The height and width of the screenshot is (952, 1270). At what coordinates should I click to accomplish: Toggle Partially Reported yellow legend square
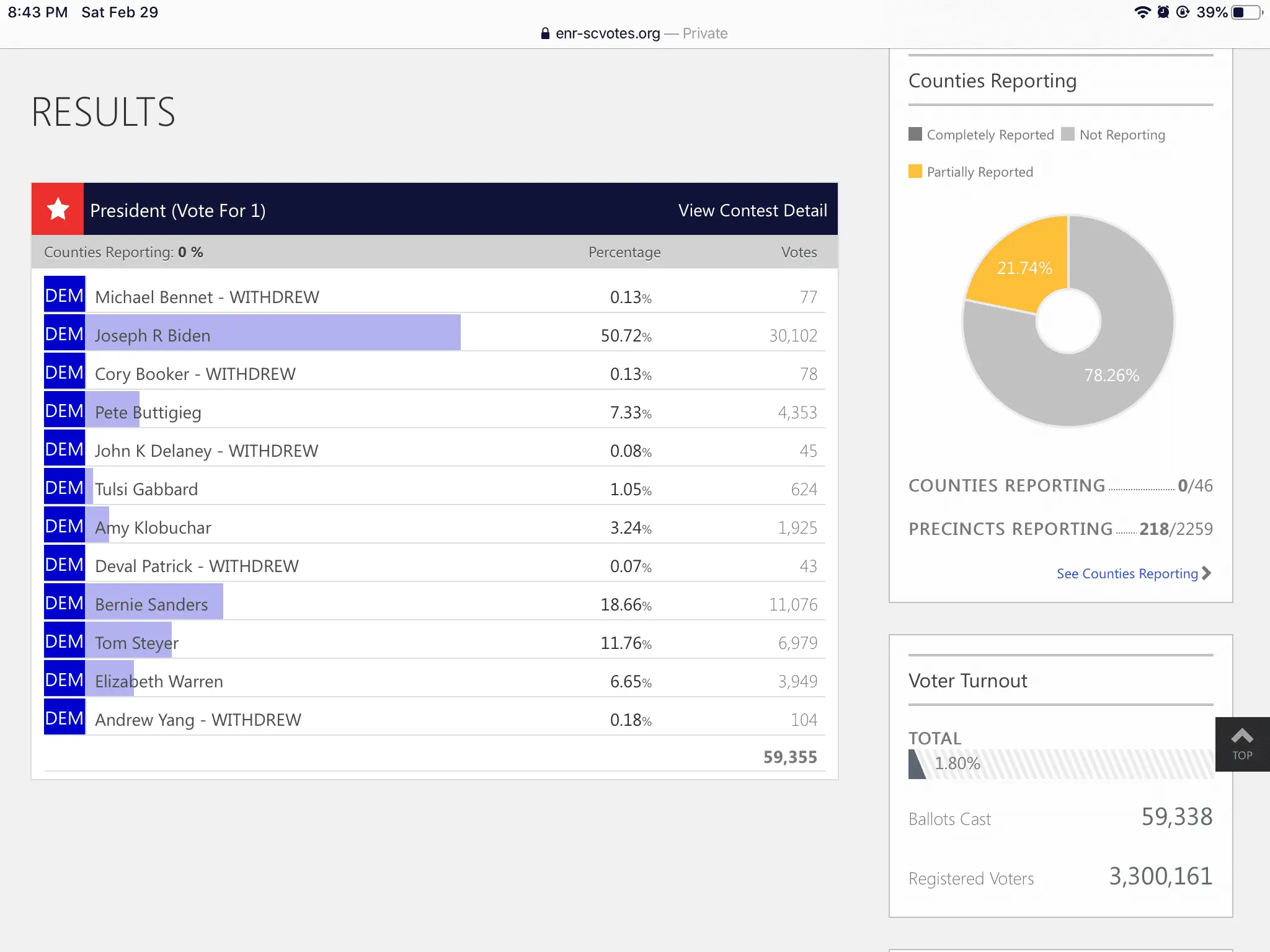(x=915, y=172)
